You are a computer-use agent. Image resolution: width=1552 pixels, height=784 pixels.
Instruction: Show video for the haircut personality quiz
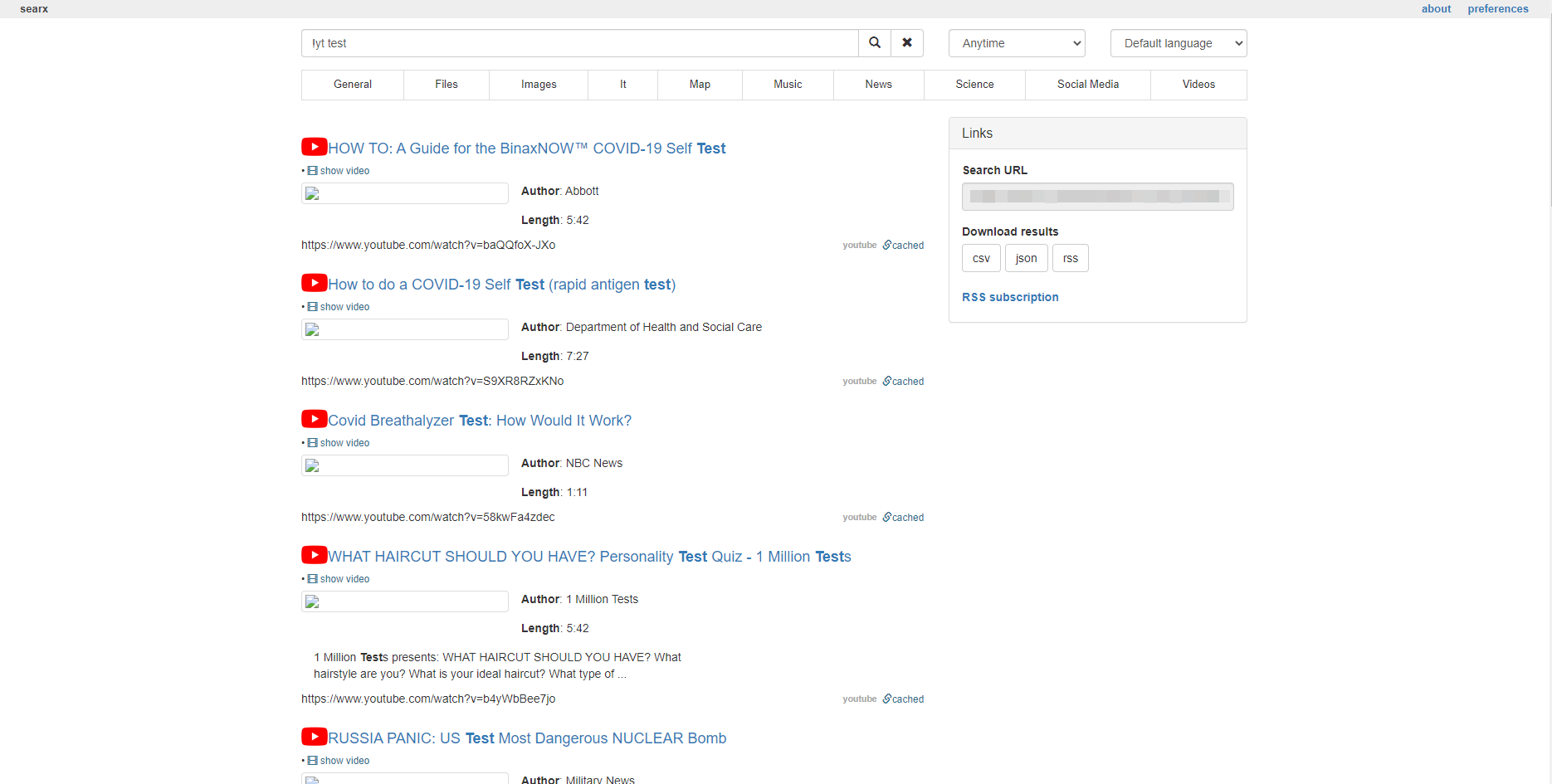coord(342,578)
